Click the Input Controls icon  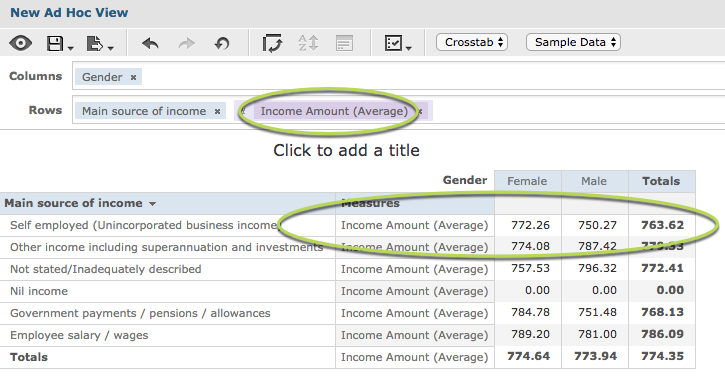(344, 43)
